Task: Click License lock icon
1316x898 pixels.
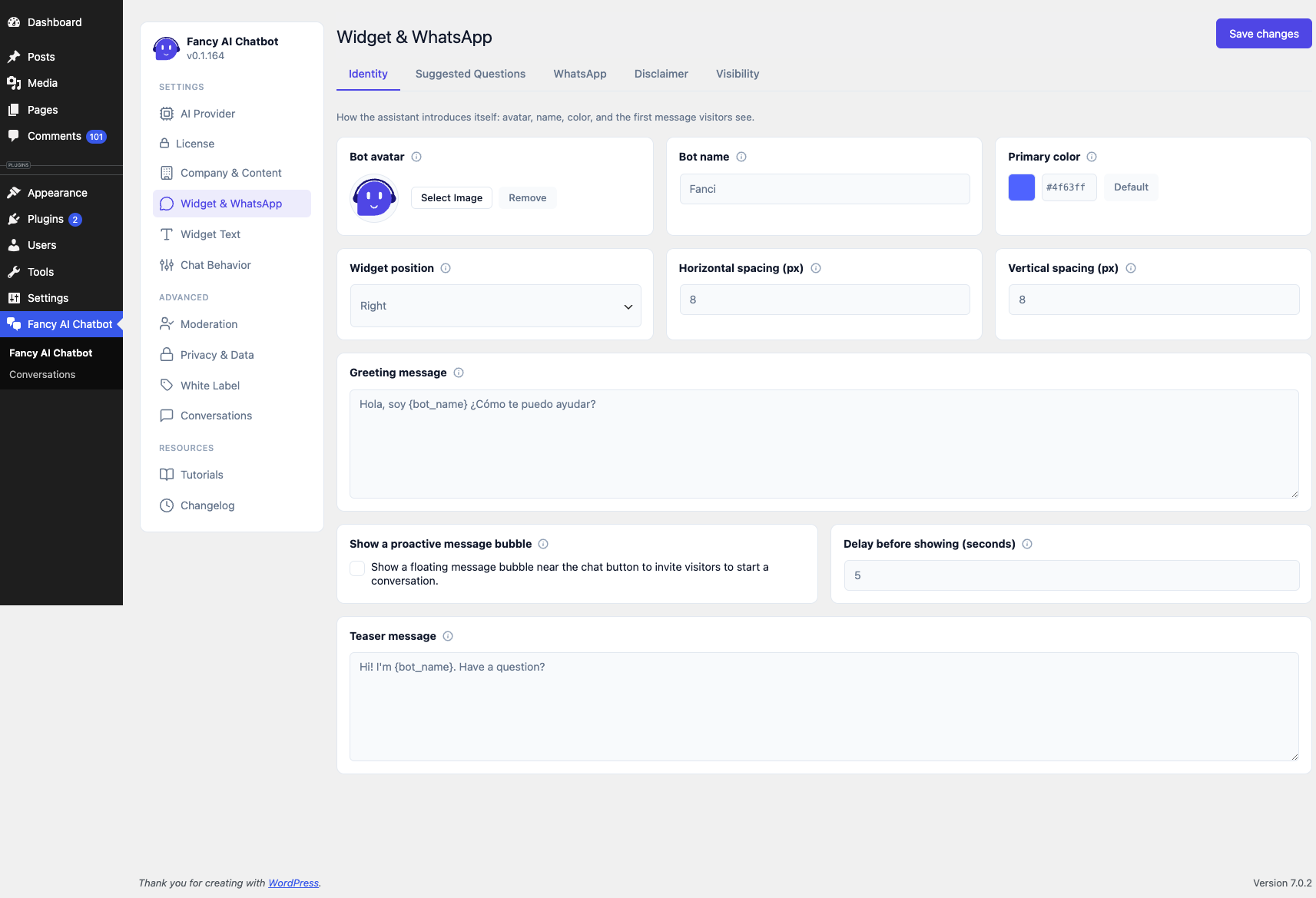Action: (164, 144)
